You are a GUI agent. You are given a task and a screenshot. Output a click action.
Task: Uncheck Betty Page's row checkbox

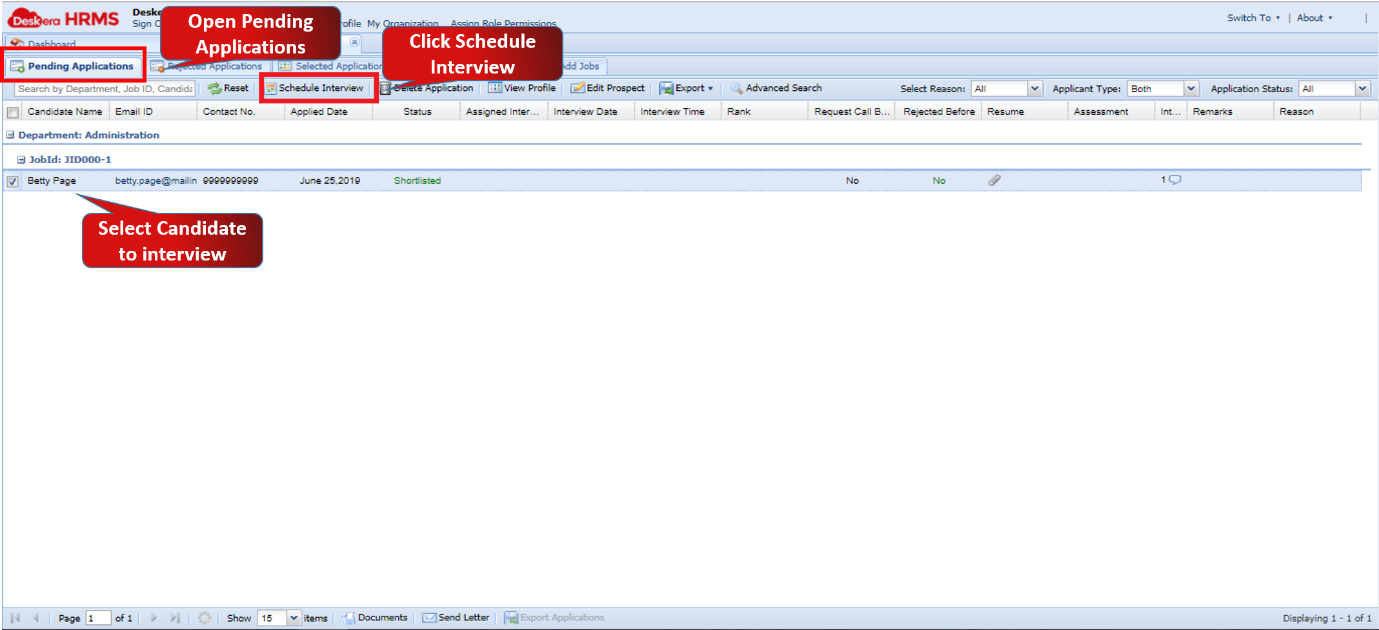13,181
